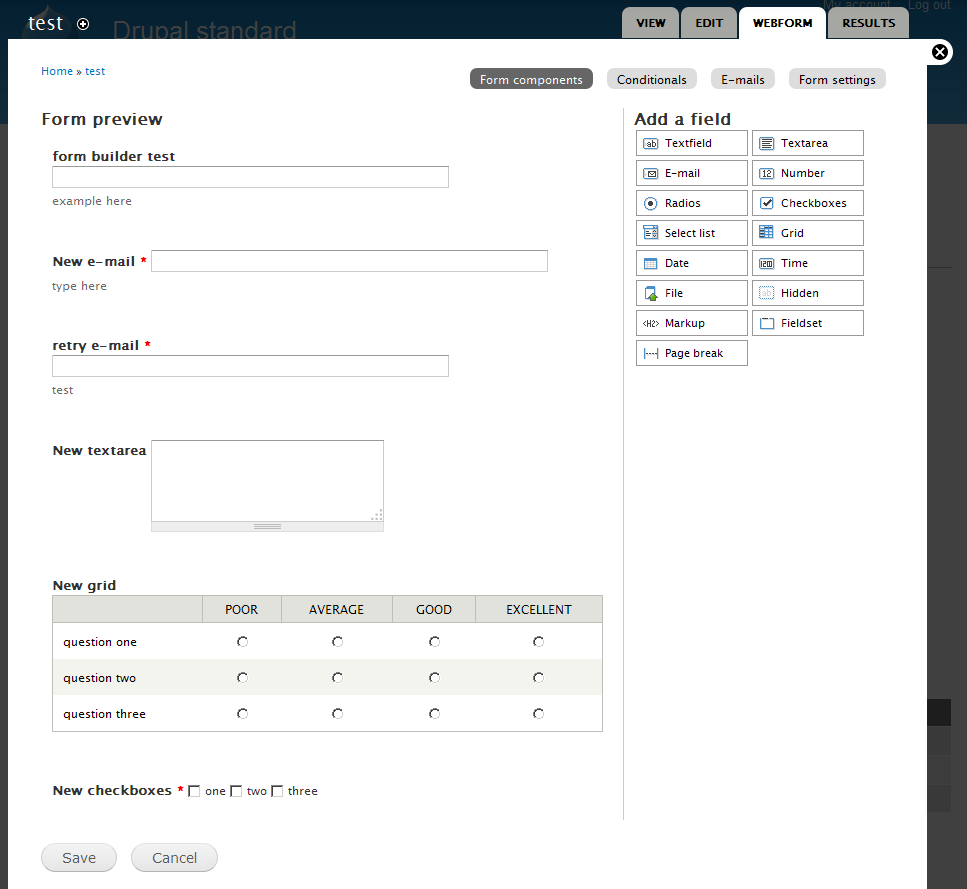Click the Log out link

(x=929, y=5)
